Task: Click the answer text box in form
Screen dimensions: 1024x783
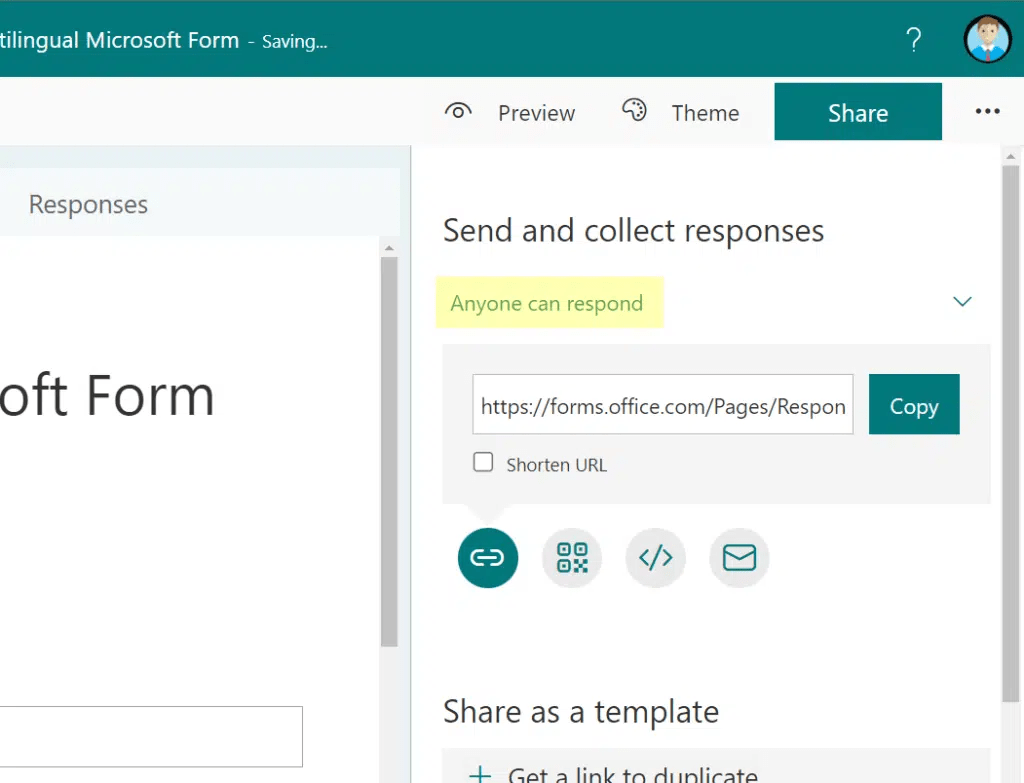Action: point(151,737)
